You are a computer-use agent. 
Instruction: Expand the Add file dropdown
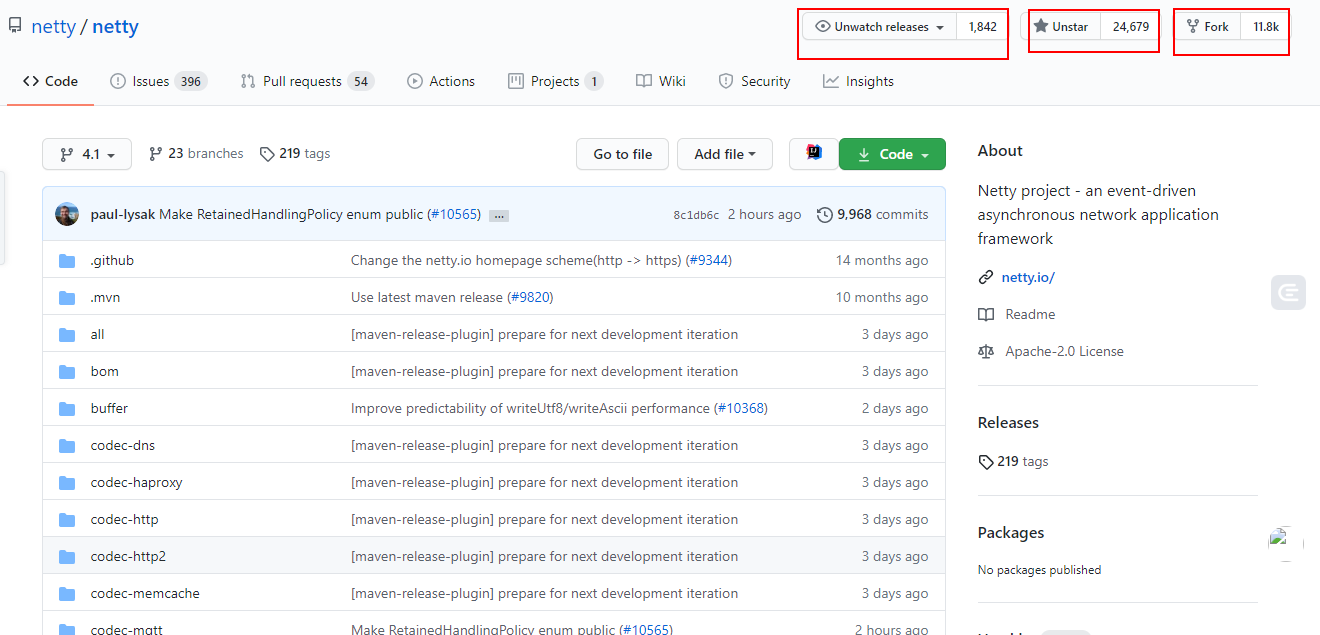[725, 154]
